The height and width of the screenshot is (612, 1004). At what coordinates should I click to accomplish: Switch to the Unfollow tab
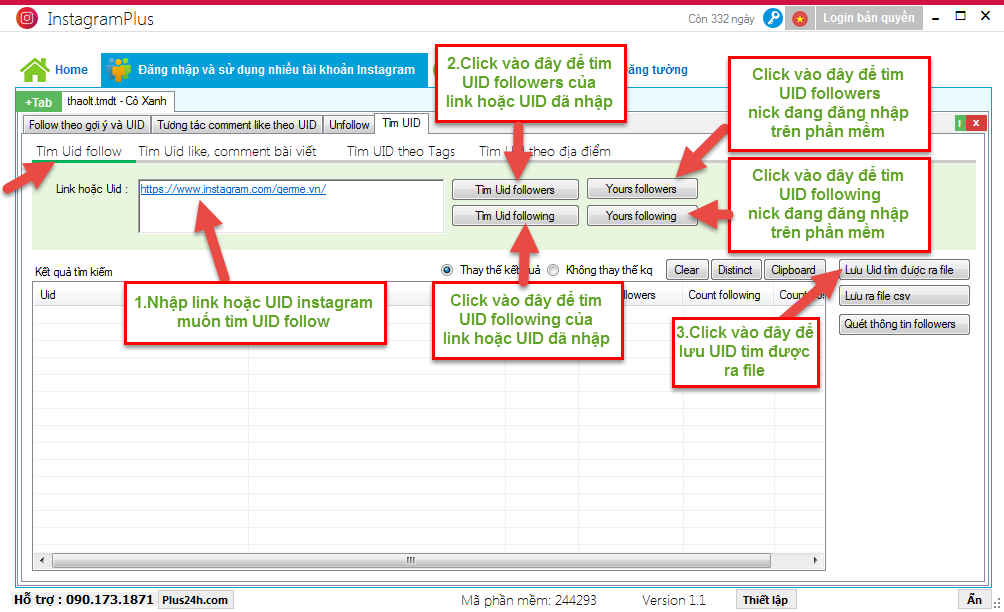349,125
